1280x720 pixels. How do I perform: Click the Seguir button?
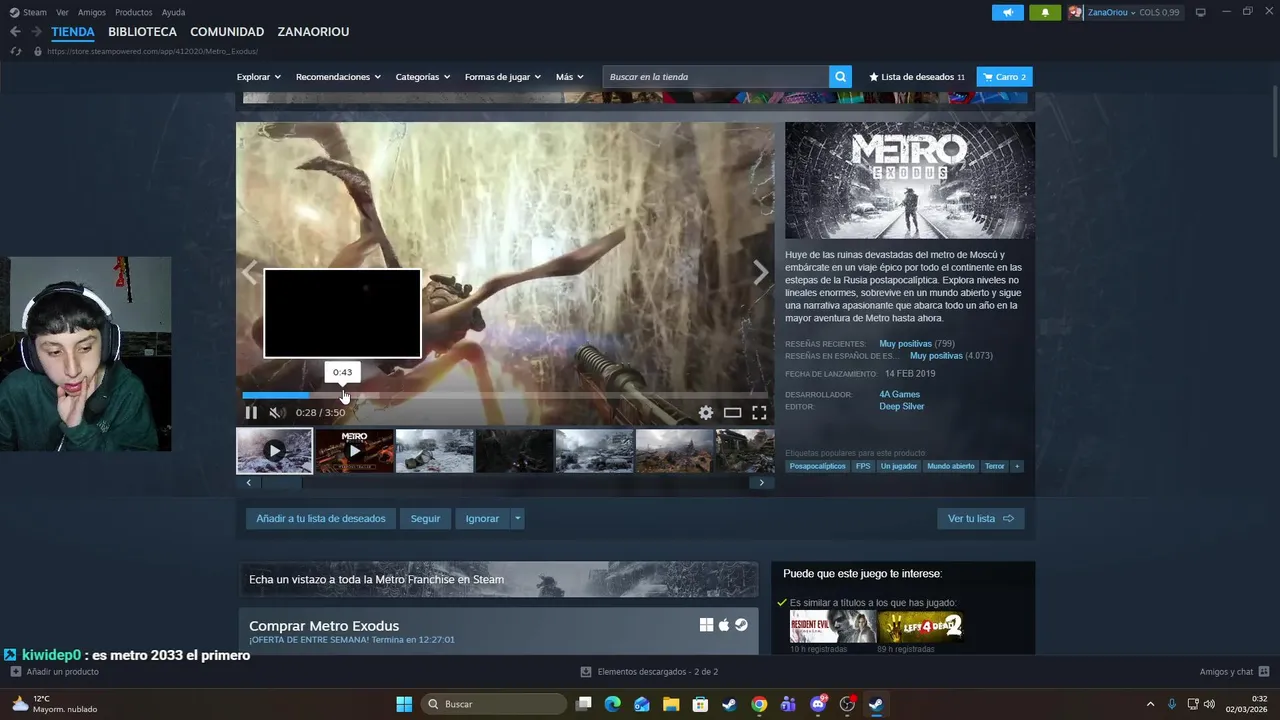(x=425, y=519)
